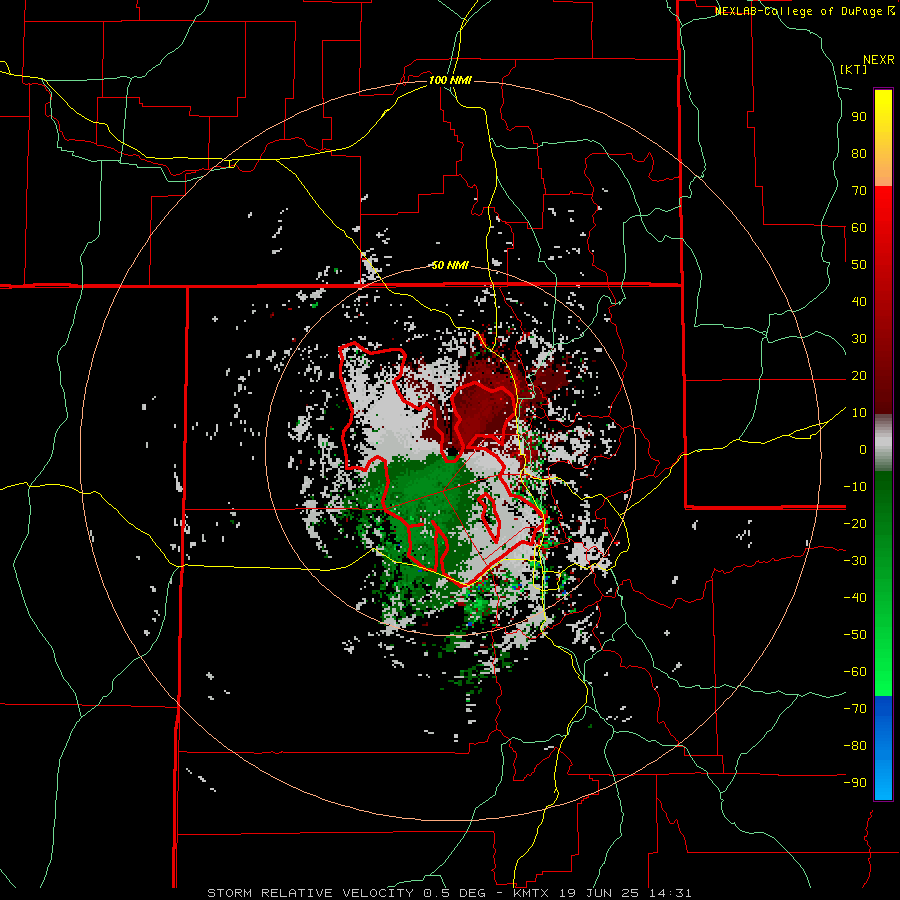
Task: Click the gray zero-velocity segment of the color bar
Action: tap(883, 443)
